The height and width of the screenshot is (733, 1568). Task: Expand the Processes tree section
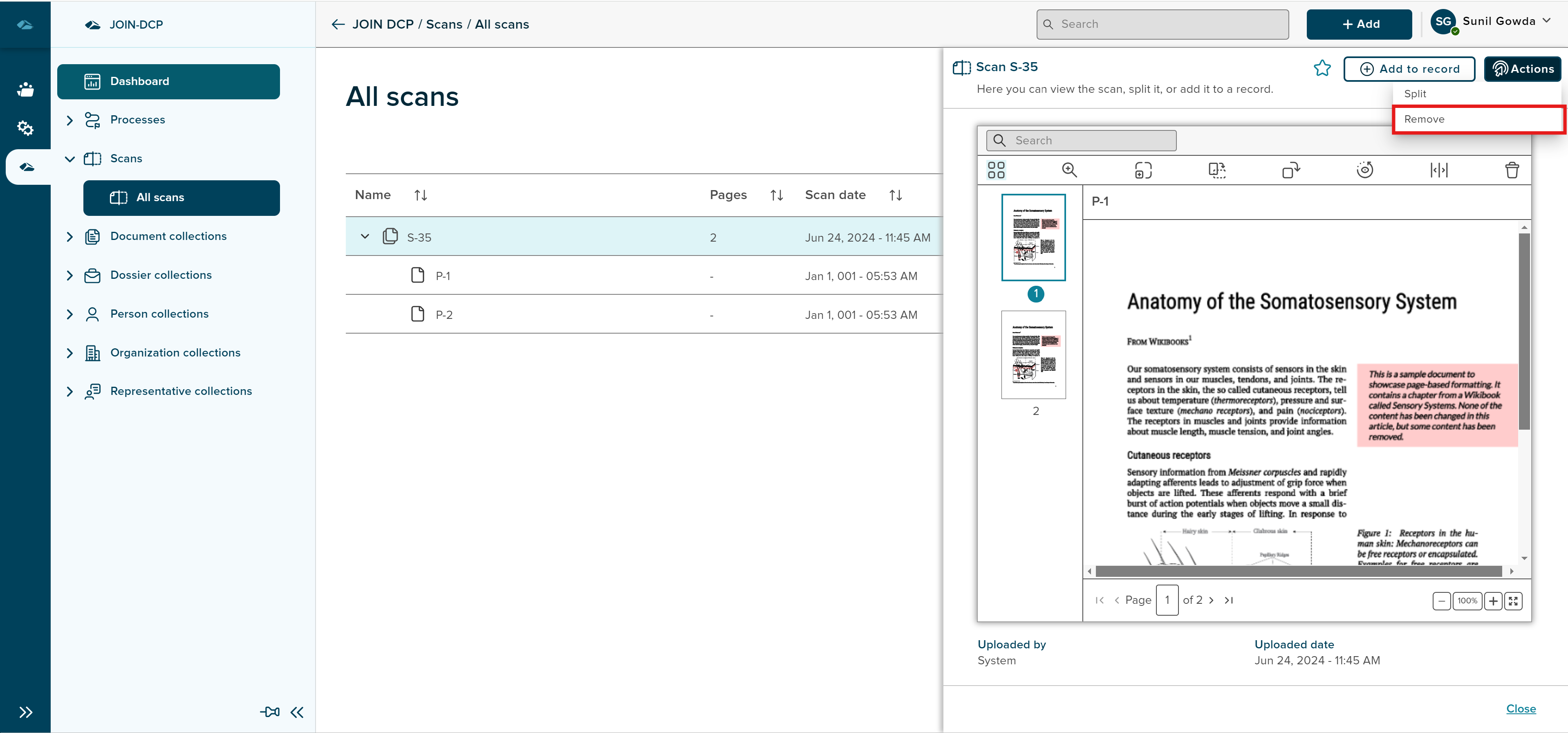(69, 120)
